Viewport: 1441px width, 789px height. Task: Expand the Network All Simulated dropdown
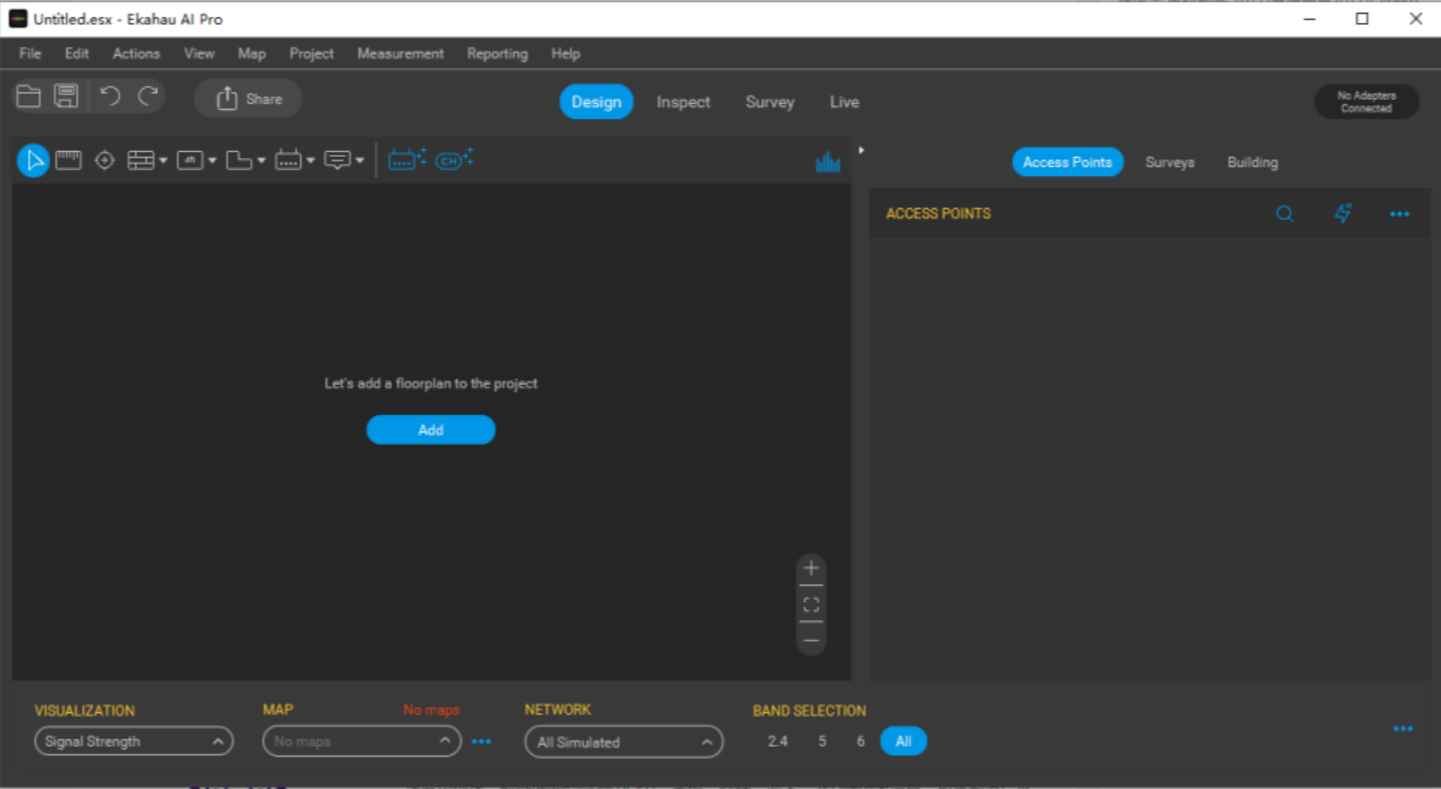[623, 741]
